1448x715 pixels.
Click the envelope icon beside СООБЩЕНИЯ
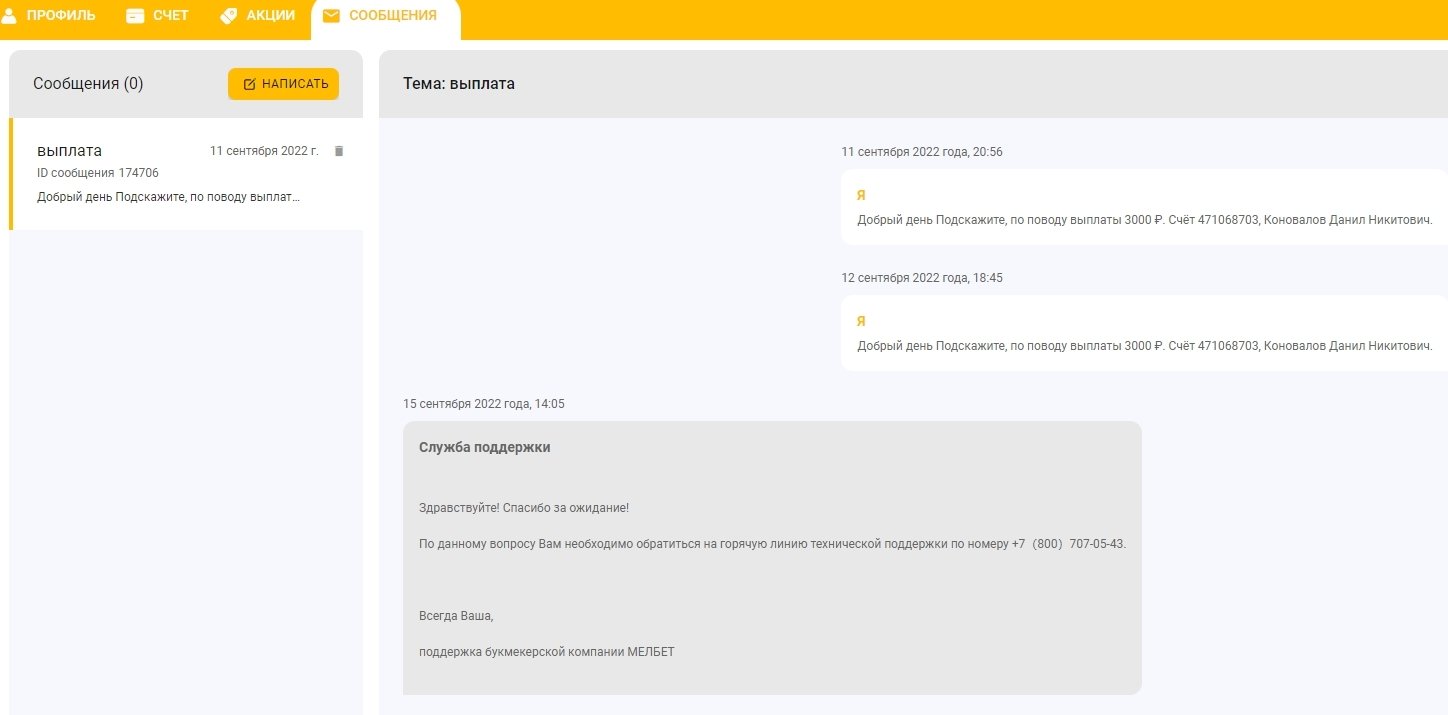point(331,16)
